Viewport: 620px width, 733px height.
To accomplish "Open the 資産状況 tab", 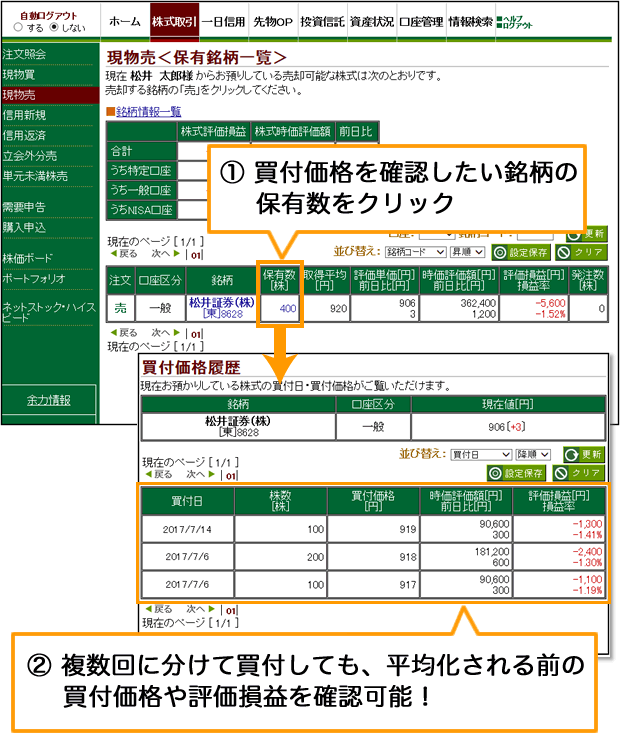I will 372,22.
